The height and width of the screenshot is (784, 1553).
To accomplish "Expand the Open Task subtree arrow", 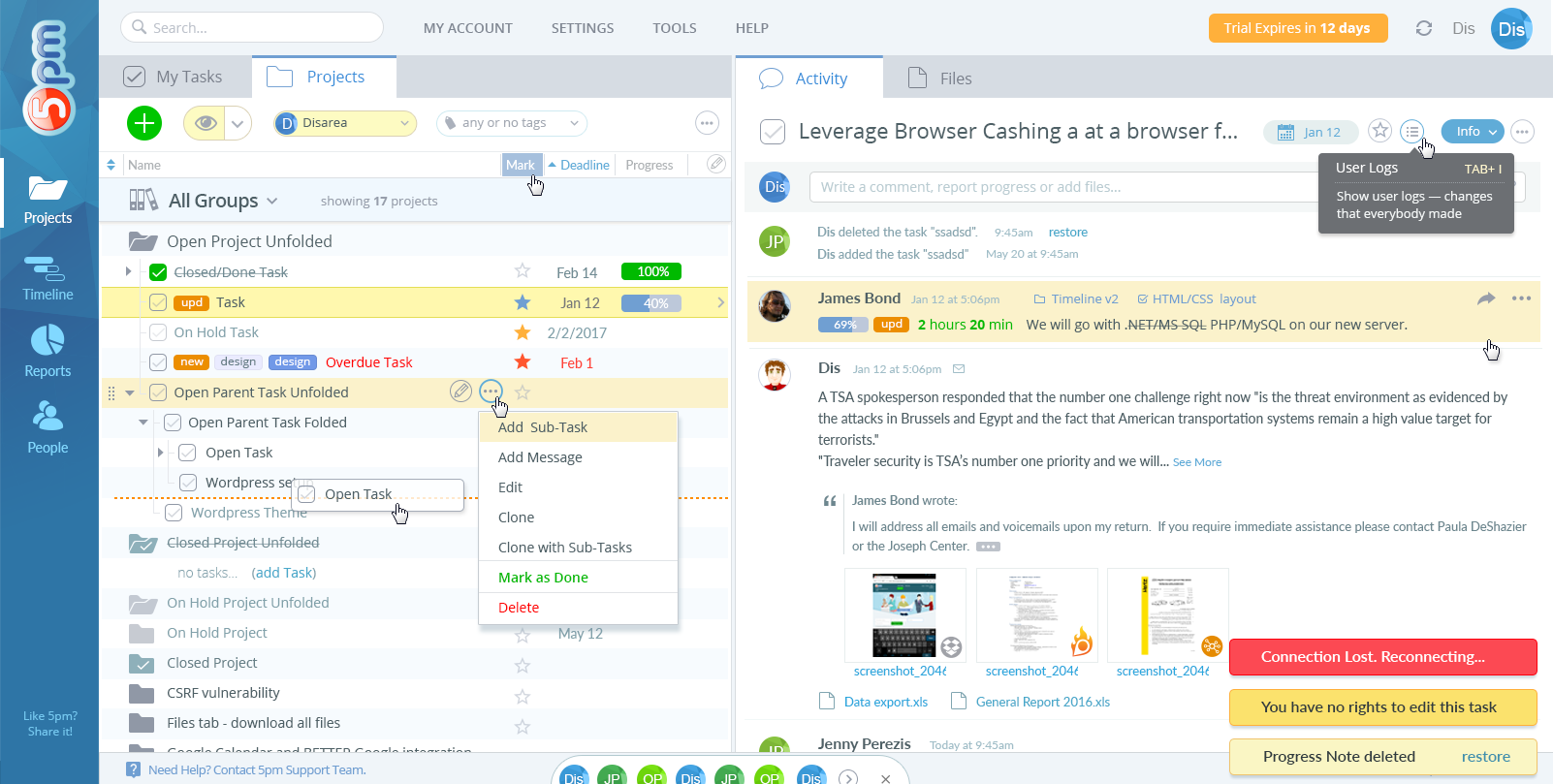I will tap(160, 453).
